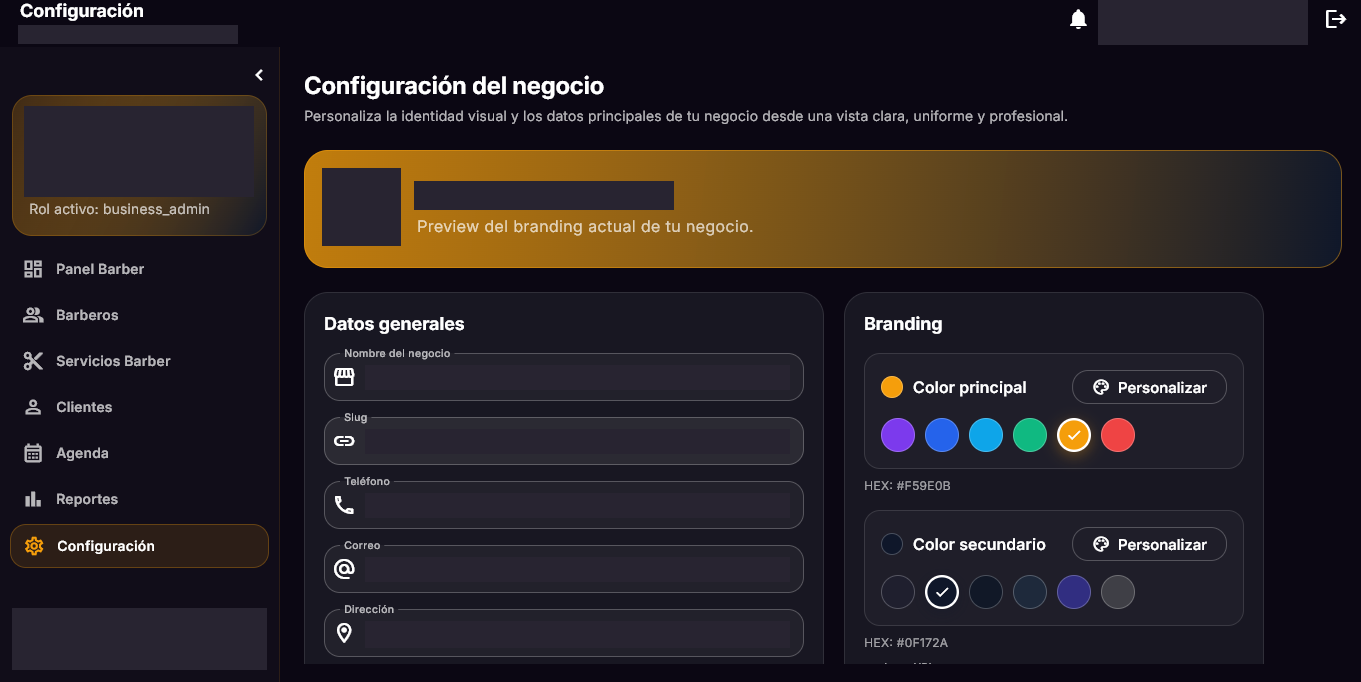Viewport: 1361px width, 682px height.
Task: Click the orange dot beside Color principal
Action: tap(892, 387)
